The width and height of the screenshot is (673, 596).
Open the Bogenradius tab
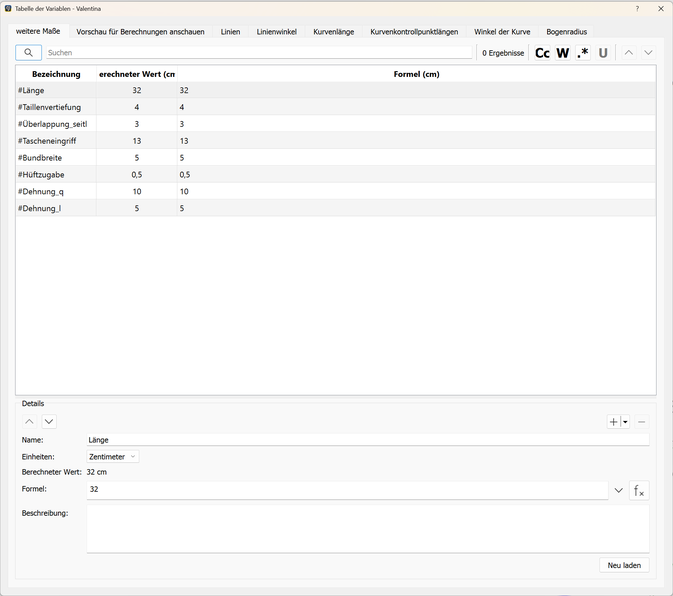567,32
